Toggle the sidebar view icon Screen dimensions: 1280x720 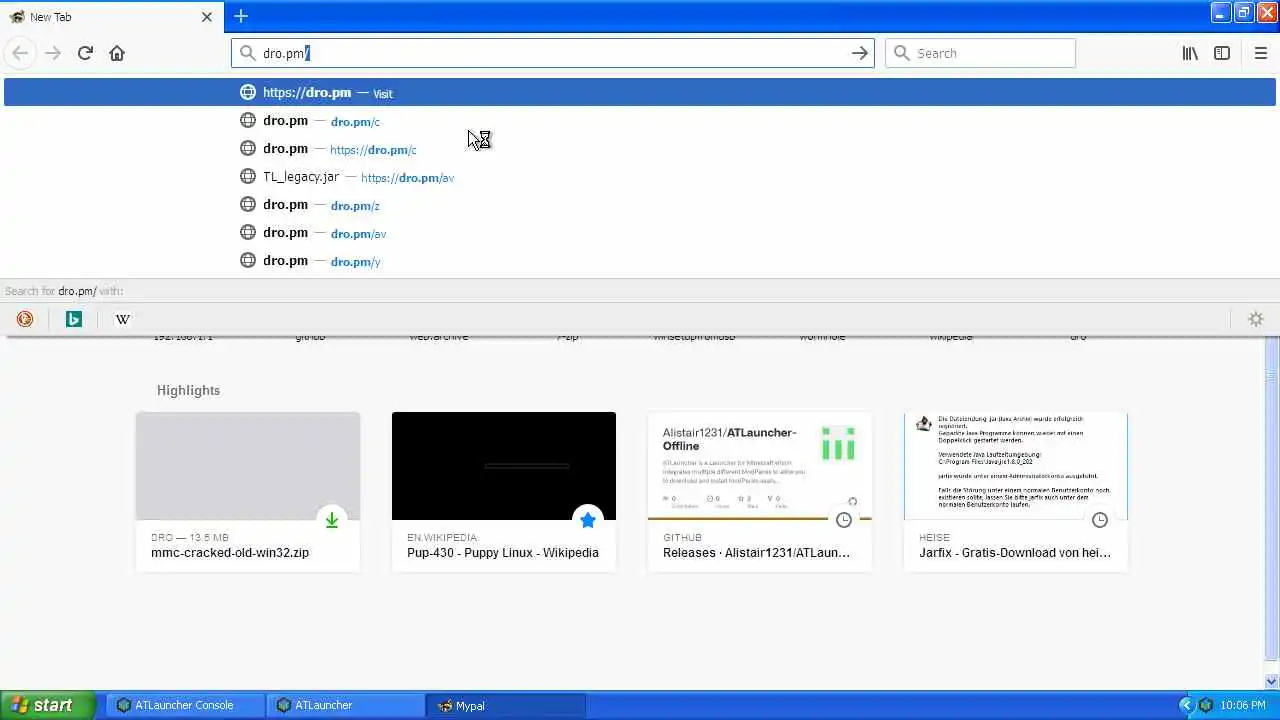[1222, 53]
